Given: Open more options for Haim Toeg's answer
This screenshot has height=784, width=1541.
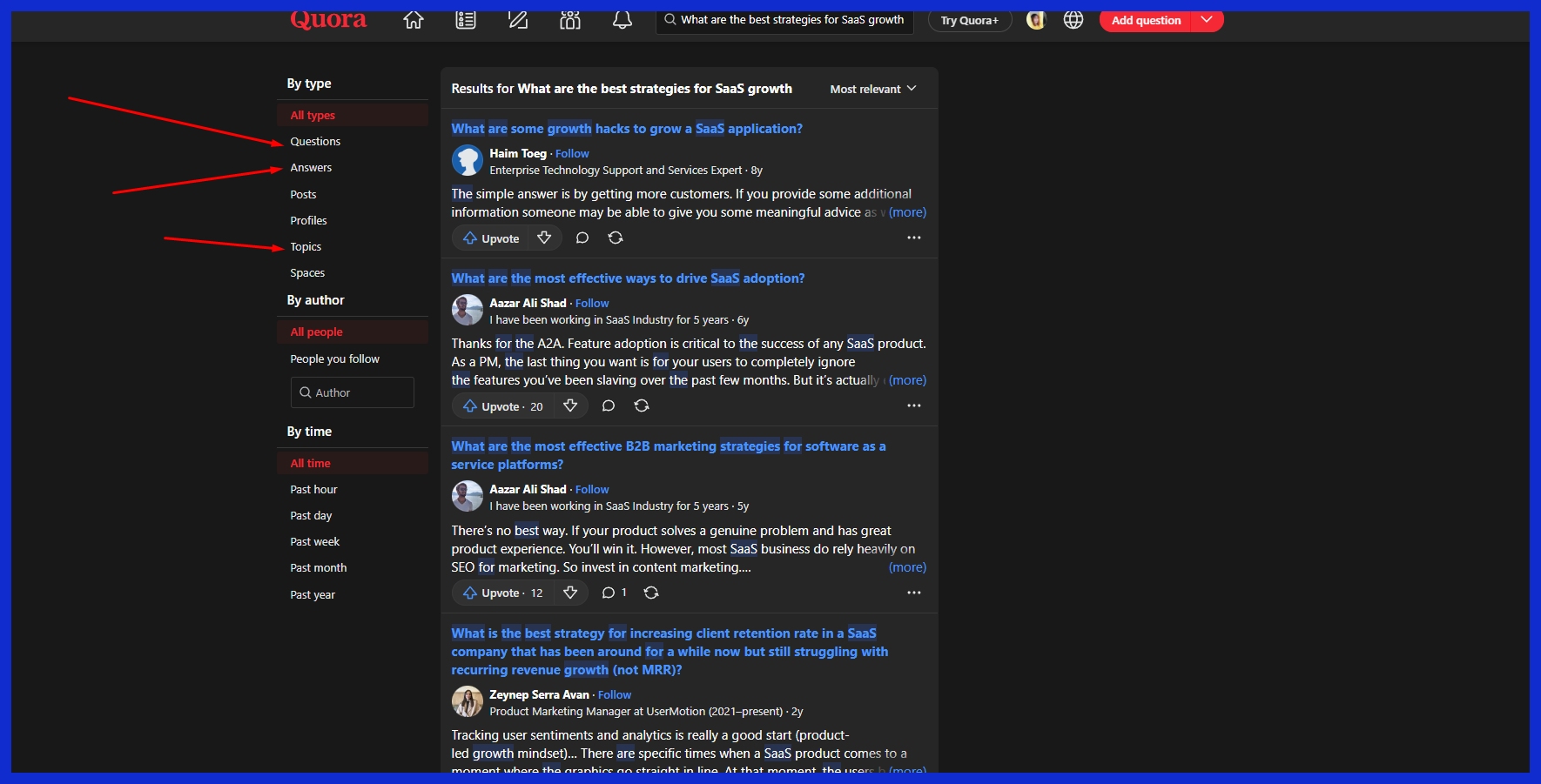Looking at the screenshot, I should click(x=913, y=238).
